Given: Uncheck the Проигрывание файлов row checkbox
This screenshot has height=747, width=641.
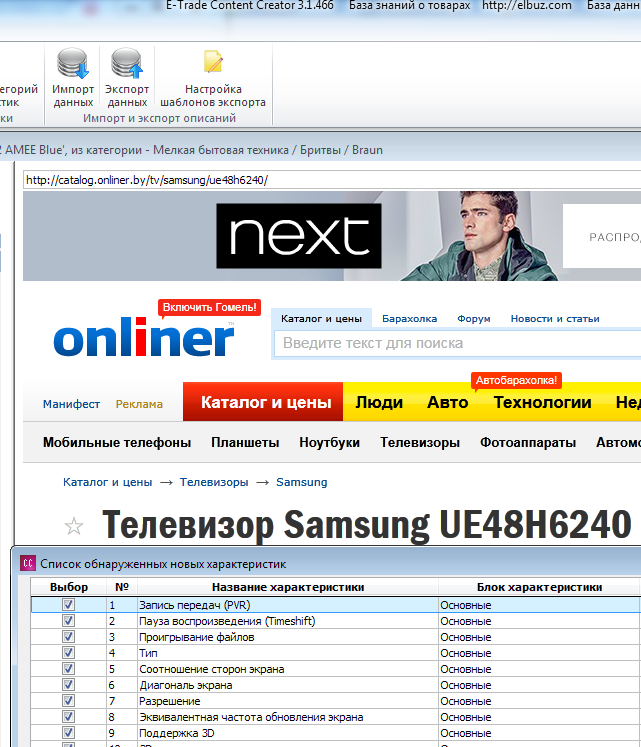Looking at the screenshot, I should [x=68, y=636].
